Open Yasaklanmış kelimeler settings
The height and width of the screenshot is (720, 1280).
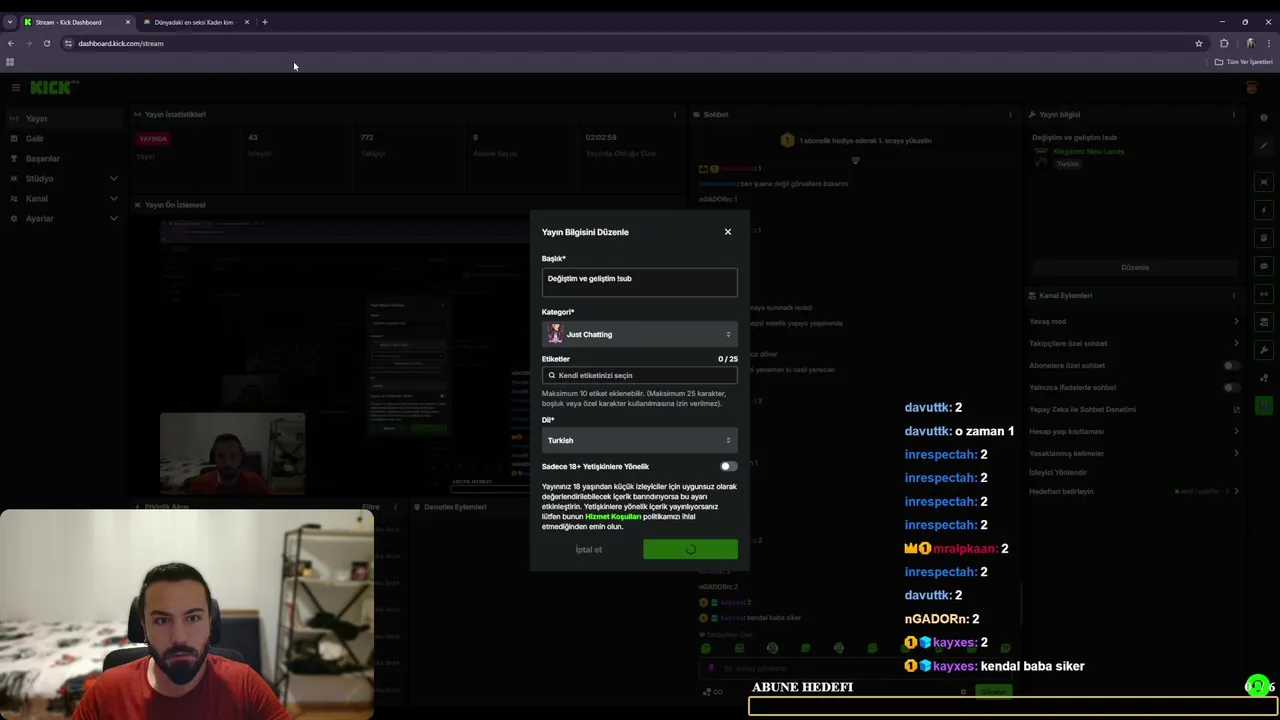point(1134,453)
